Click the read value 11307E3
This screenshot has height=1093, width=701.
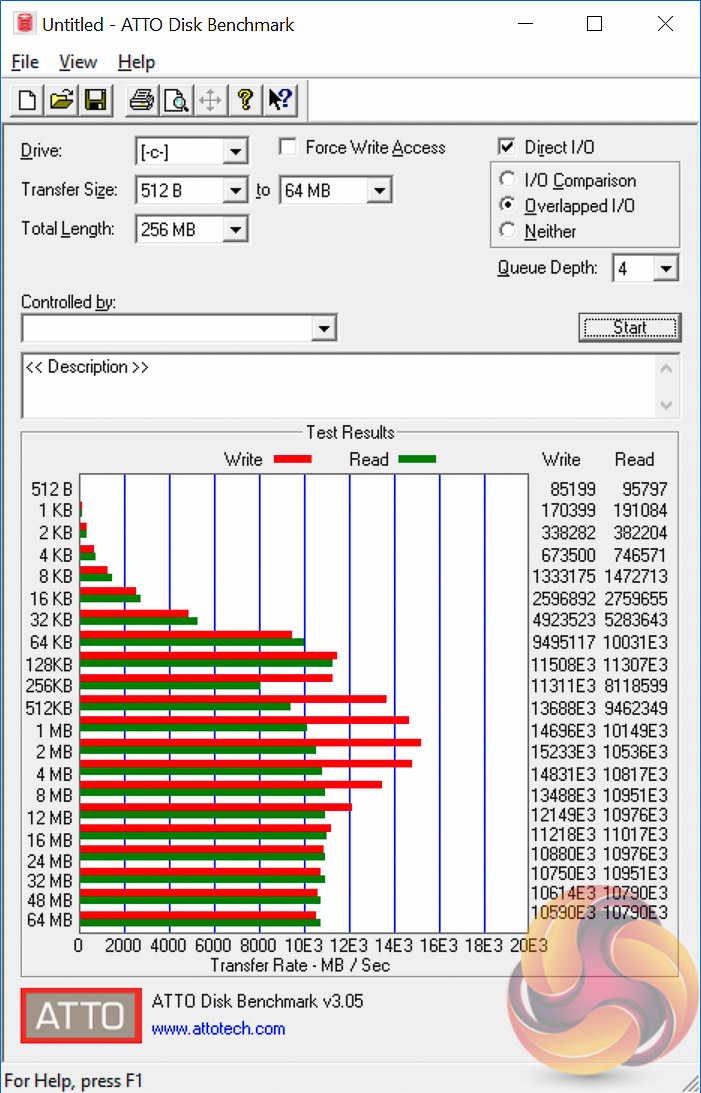(635, 665)
